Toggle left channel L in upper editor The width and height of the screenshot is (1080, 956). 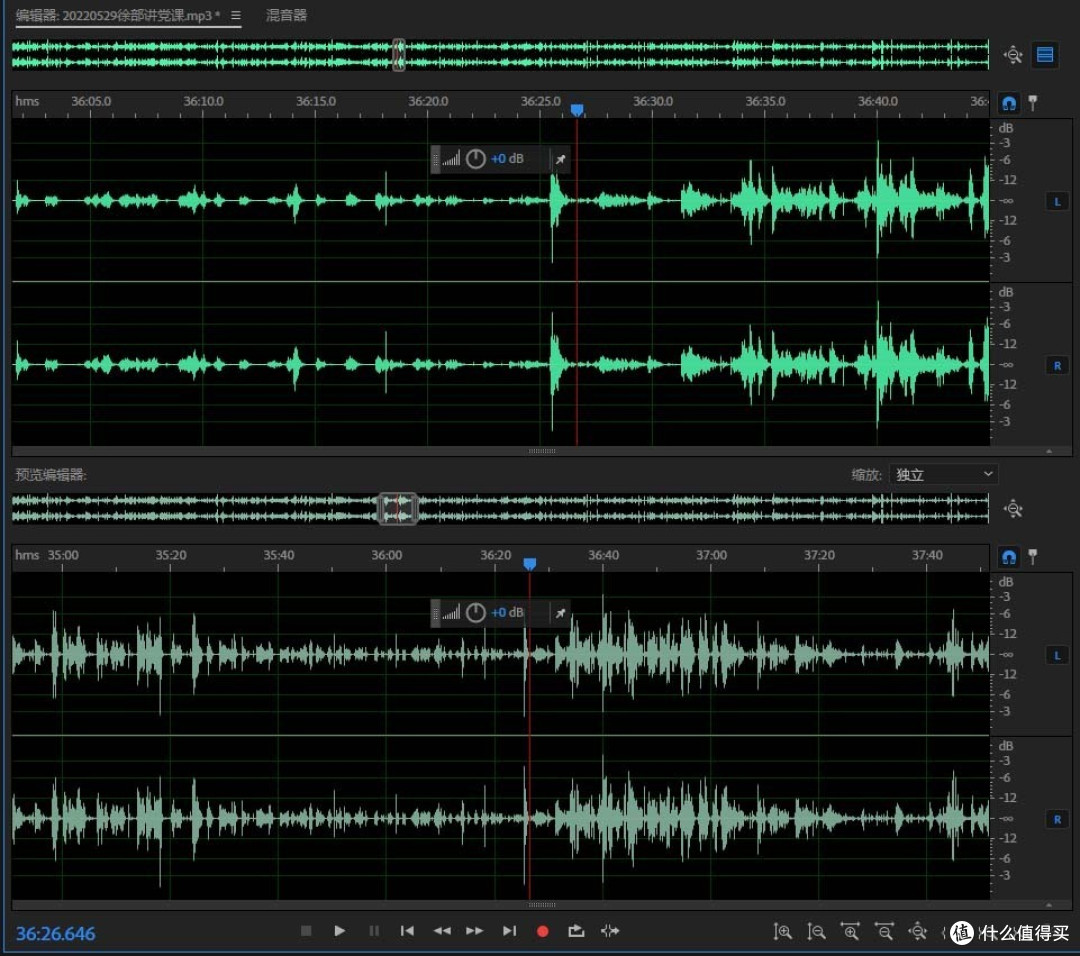click(1057, 202)
